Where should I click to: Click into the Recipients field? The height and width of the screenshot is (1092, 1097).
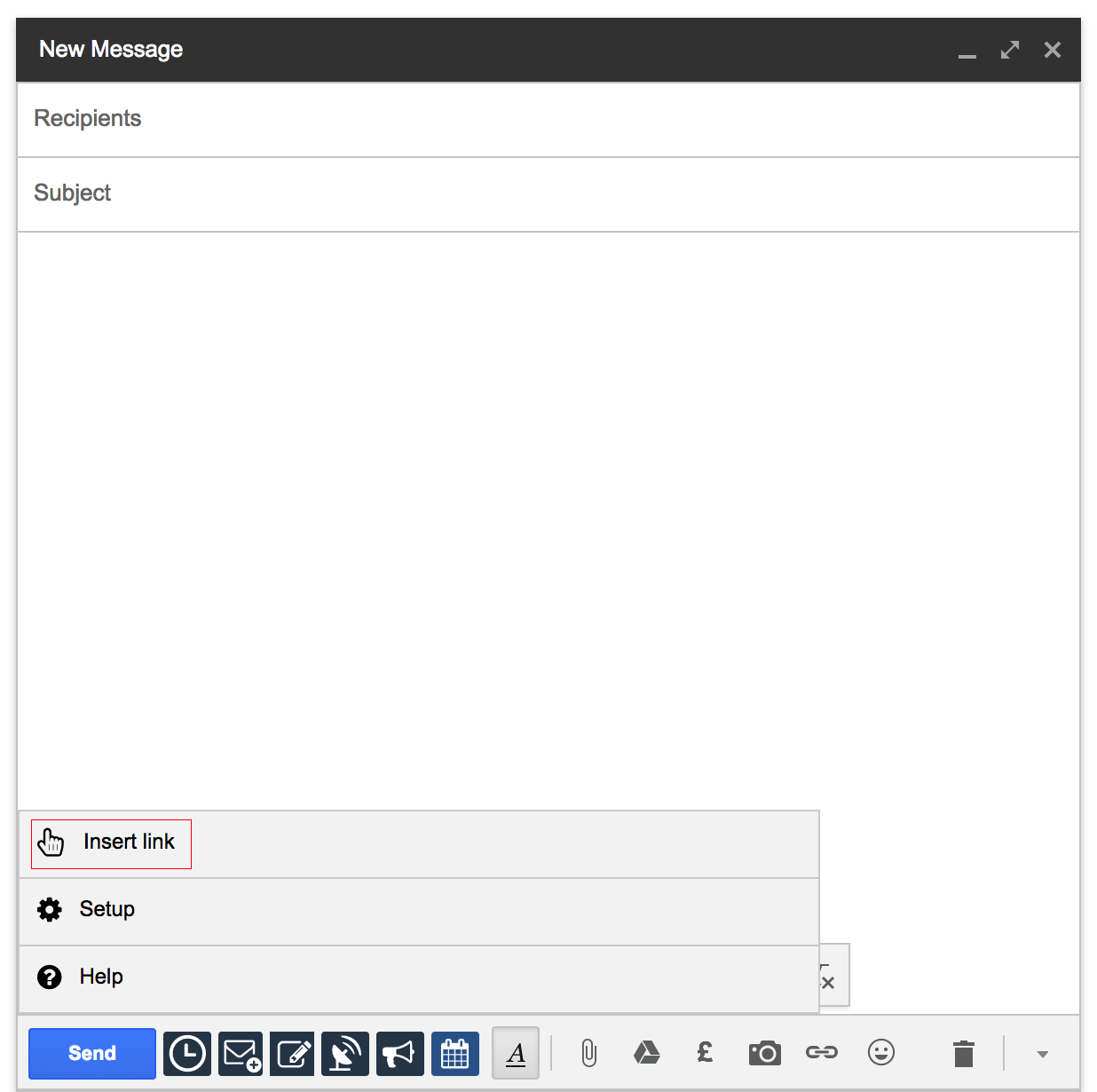point(548,119)
